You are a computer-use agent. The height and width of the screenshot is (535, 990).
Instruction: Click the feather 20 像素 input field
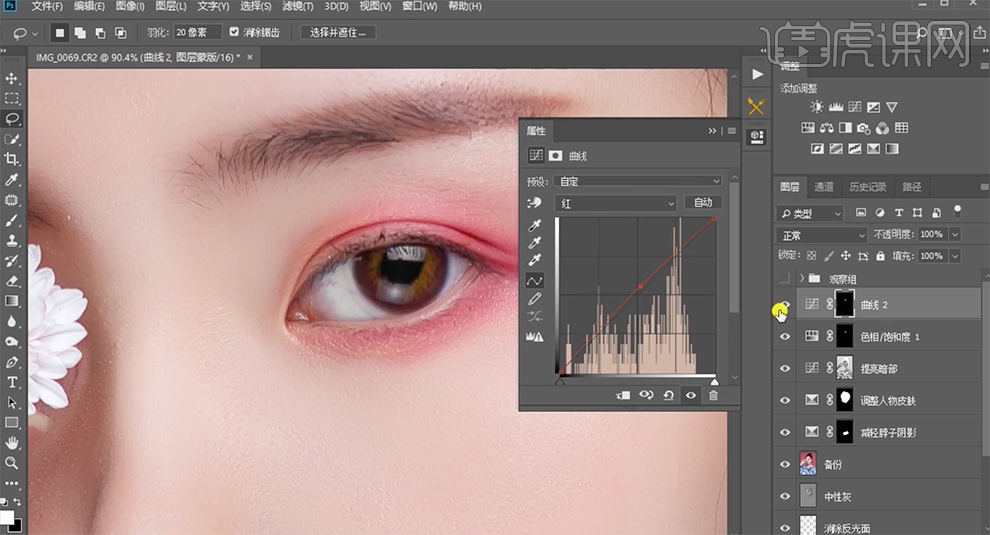pyautogui.click(x=197, y=32)
